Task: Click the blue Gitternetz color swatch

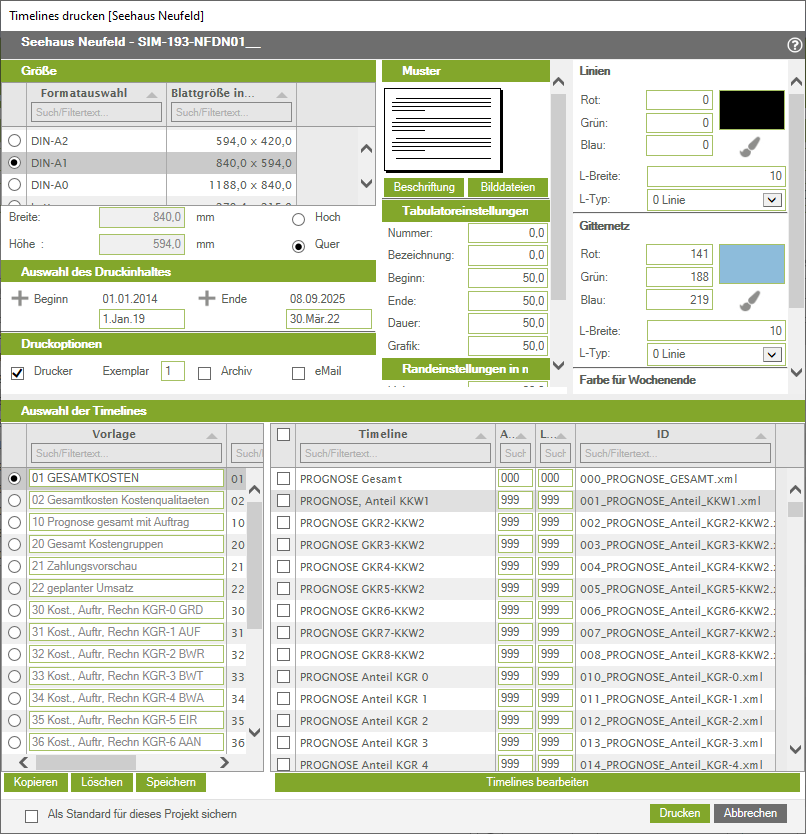Action: point(752,264)
